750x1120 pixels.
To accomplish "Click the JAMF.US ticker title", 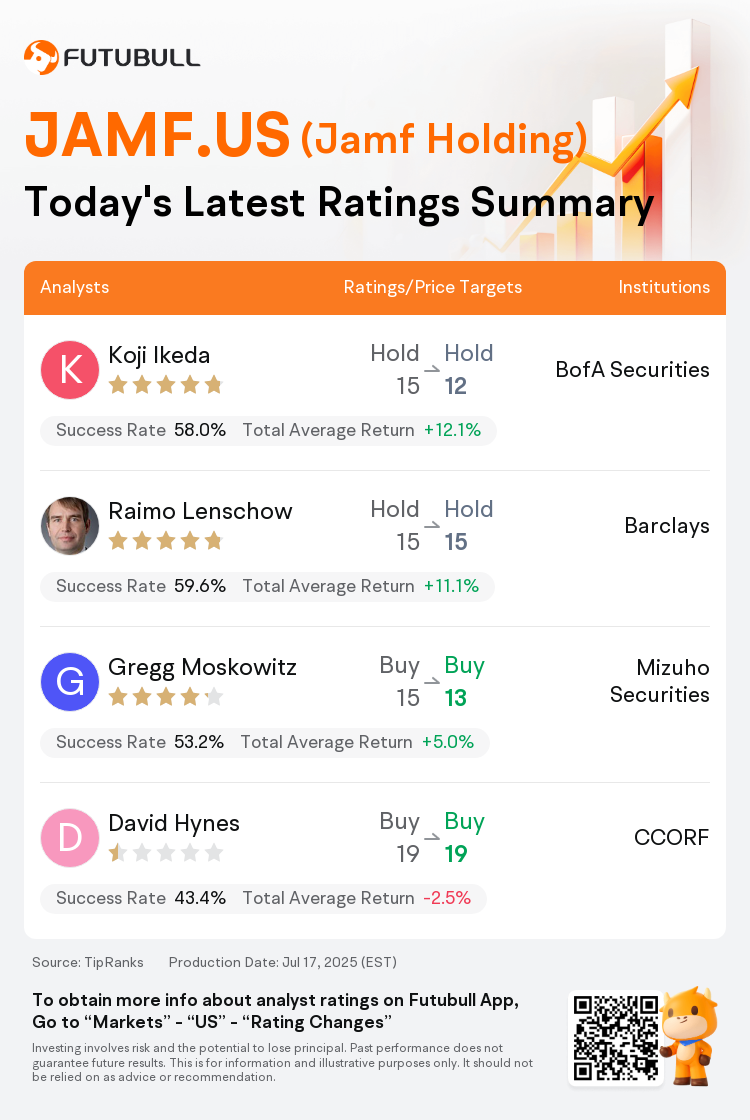I will pos(157,135).
